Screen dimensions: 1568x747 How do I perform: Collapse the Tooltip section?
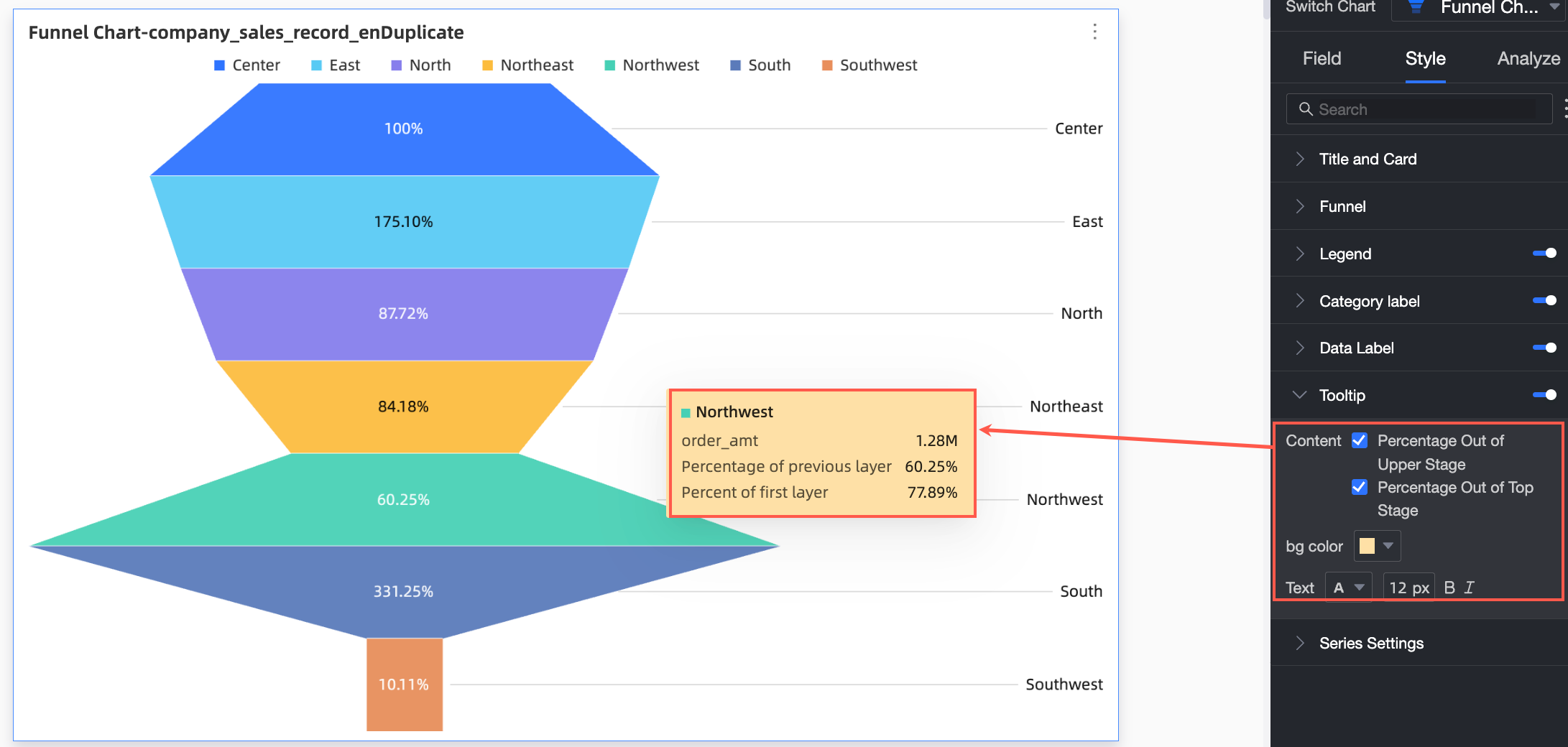[1299, 395]
